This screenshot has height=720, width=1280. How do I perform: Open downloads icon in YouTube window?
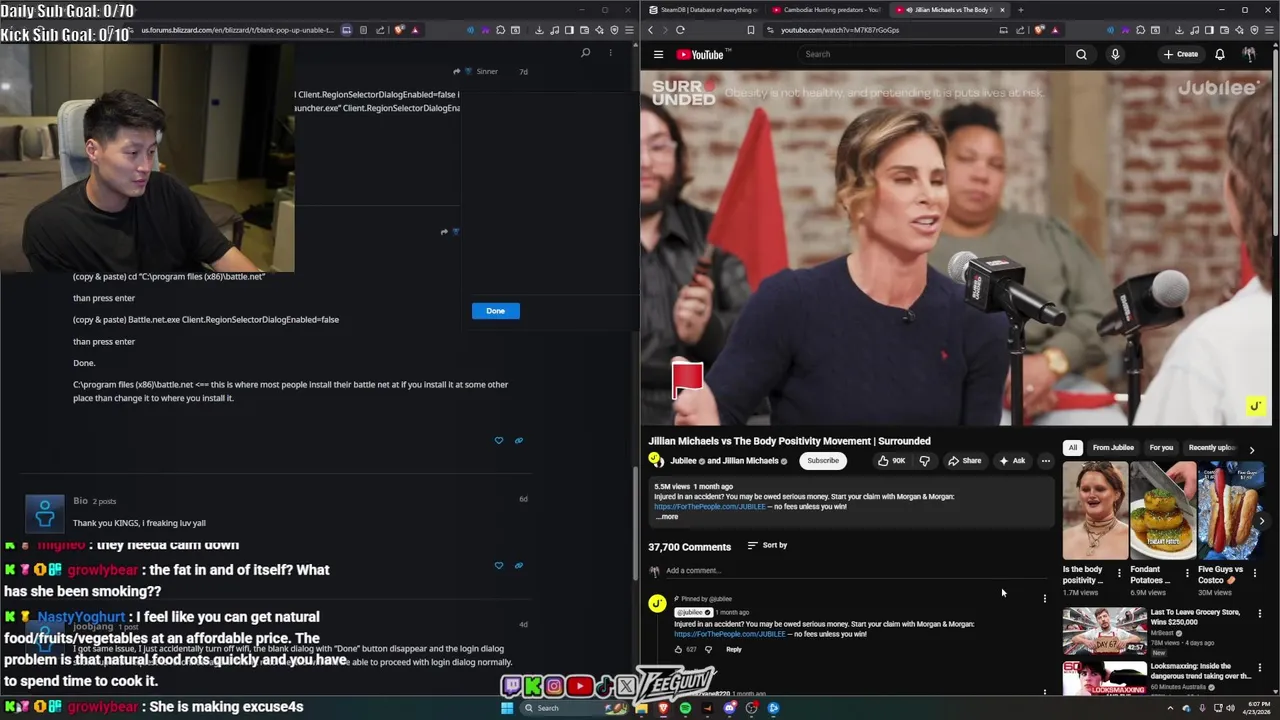point(1180,30)
